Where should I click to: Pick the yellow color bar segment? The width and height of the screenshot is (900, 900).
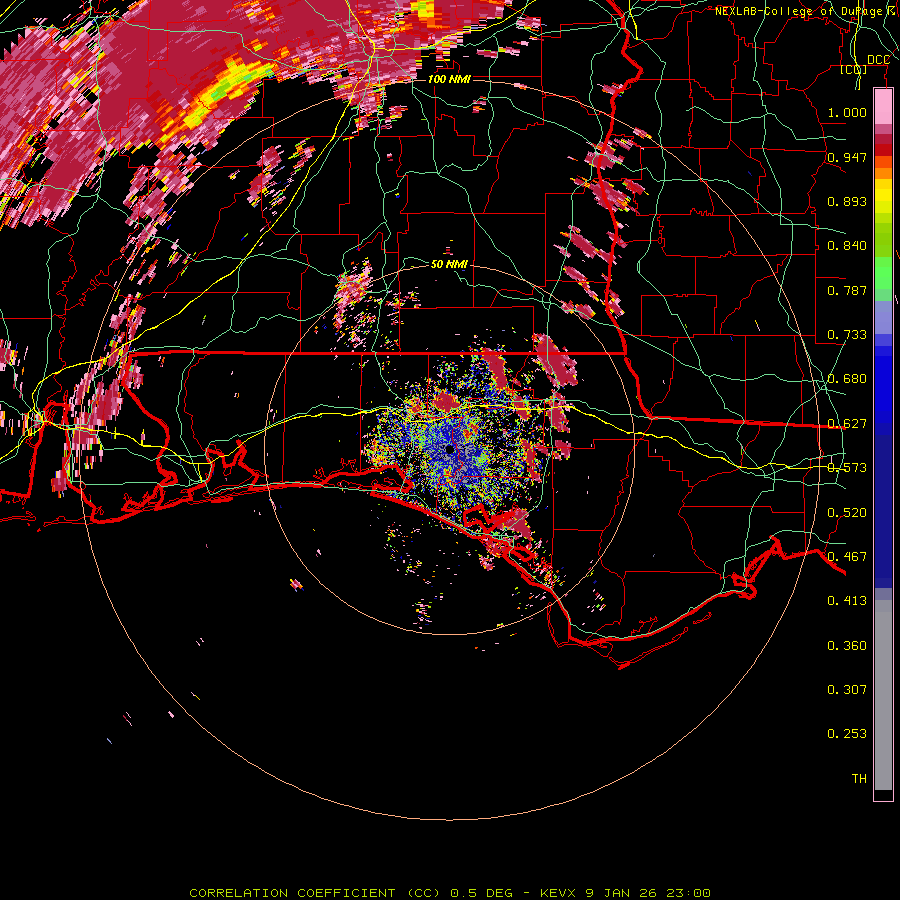pyautogui.click(x=883, y=197)
